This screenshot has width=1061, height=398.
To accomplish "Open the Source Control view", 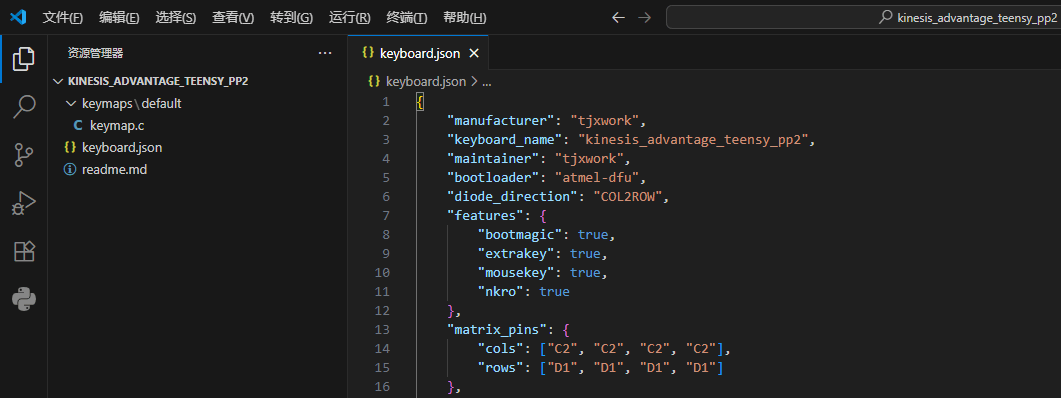I will (24, 156).
